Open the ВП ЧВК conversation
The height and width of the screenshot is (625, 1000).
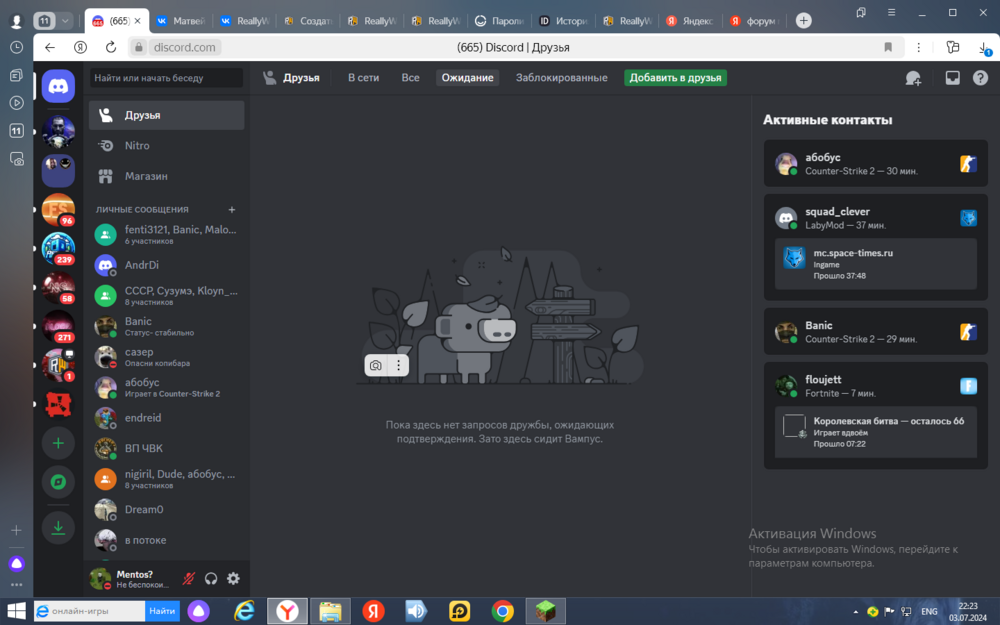point(166,448)
